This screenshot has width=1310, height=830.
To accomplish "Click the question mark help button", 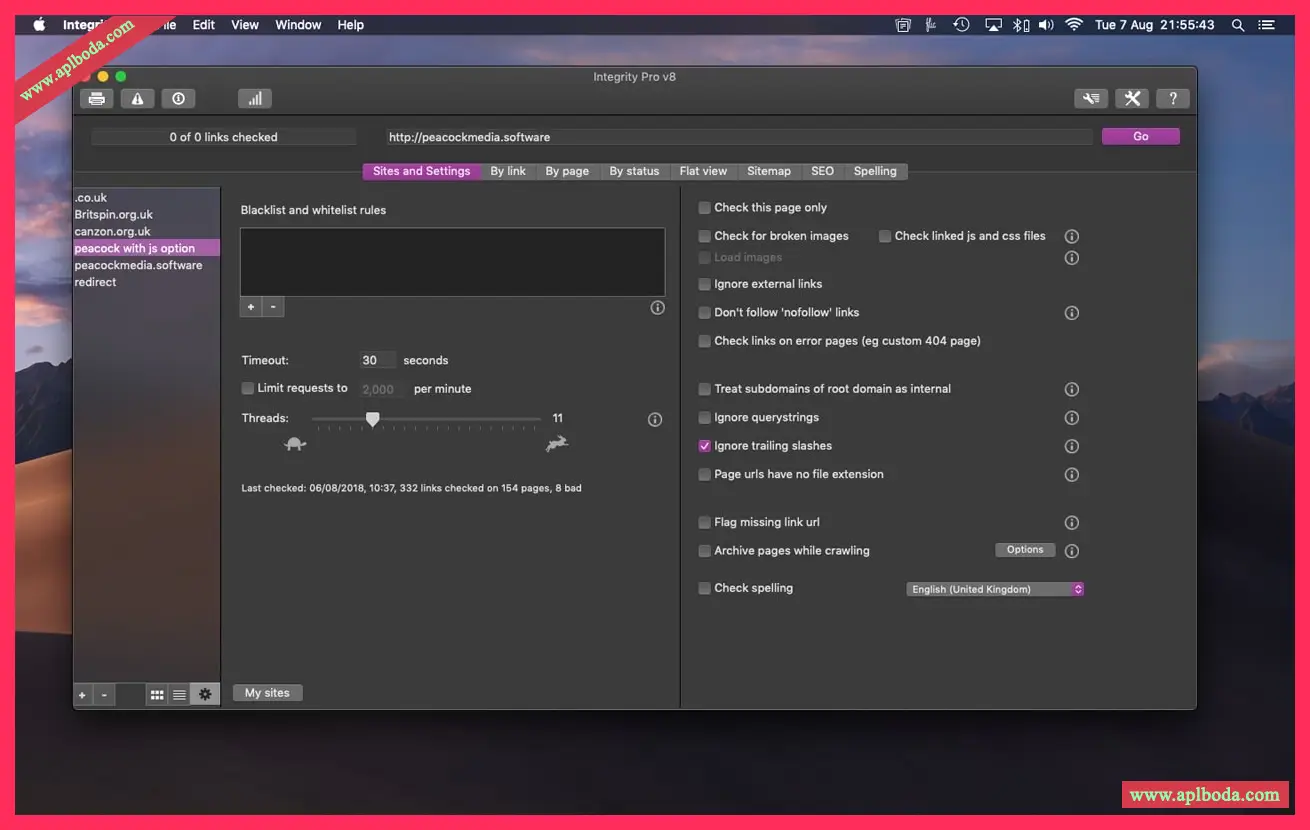I will 1173,98.
